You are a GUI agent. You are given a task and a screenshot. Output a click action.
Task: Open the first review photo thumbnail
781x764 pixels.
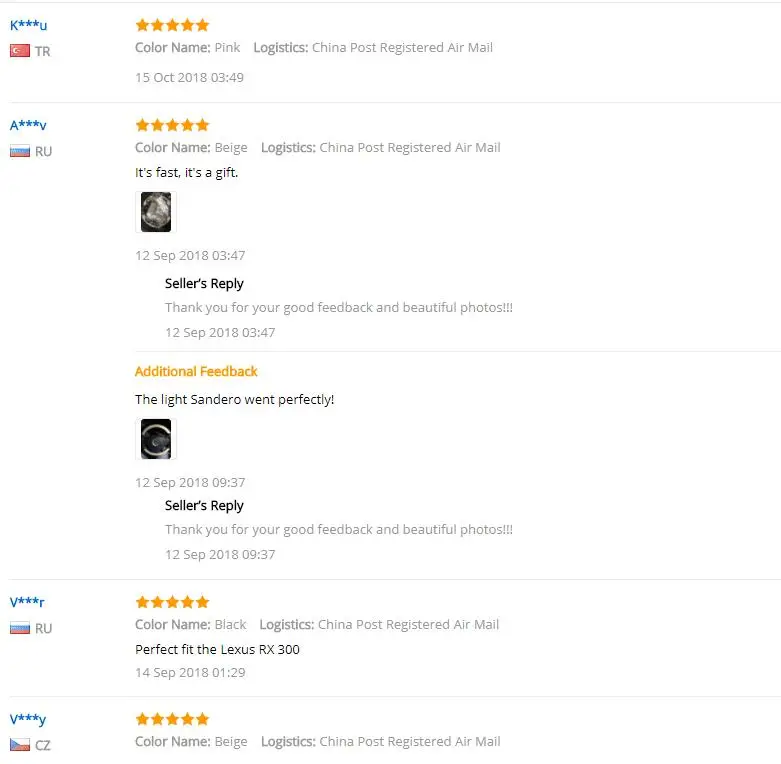pos(156,212)
